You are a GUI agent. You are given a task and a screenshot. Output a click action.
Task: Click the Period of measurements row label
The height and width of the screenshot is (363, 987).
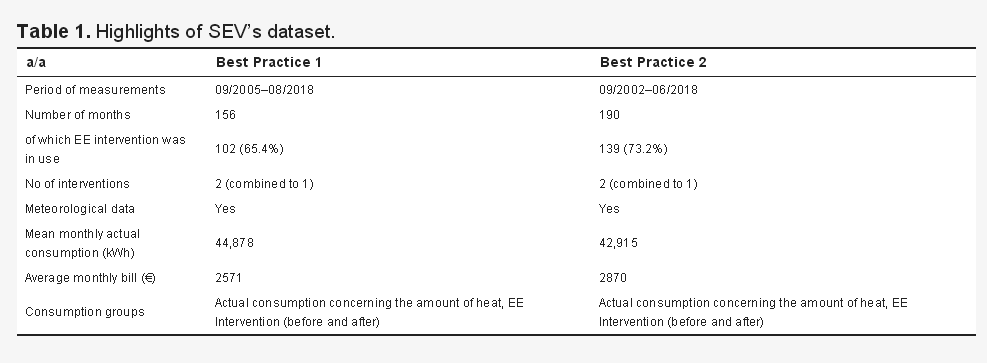(95, 89)
